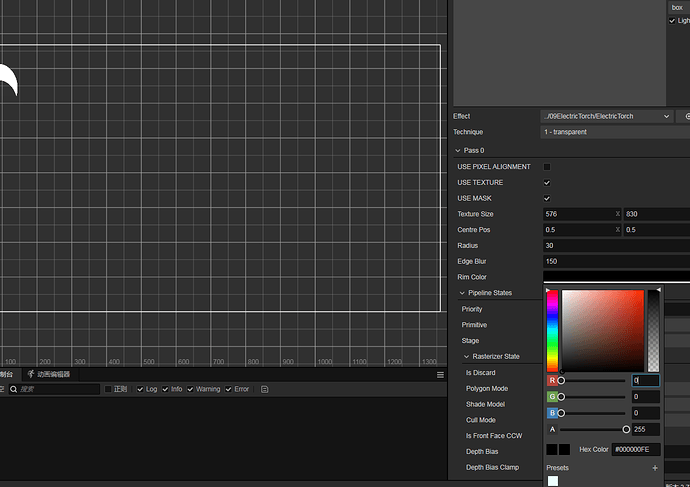Click the red R channel label

[552, 381]
